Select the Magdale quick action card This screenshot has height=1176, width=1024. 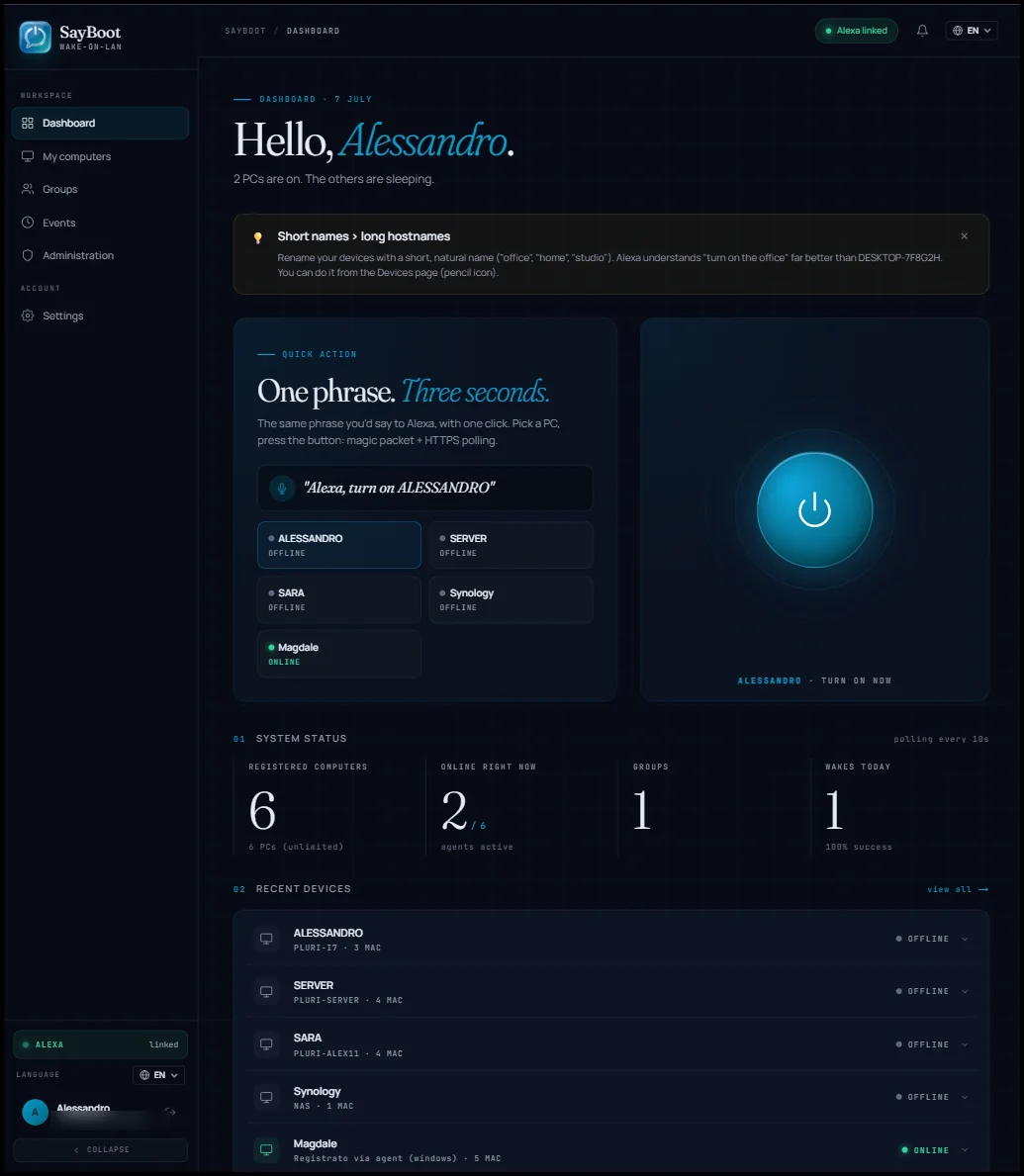point(339,654)
